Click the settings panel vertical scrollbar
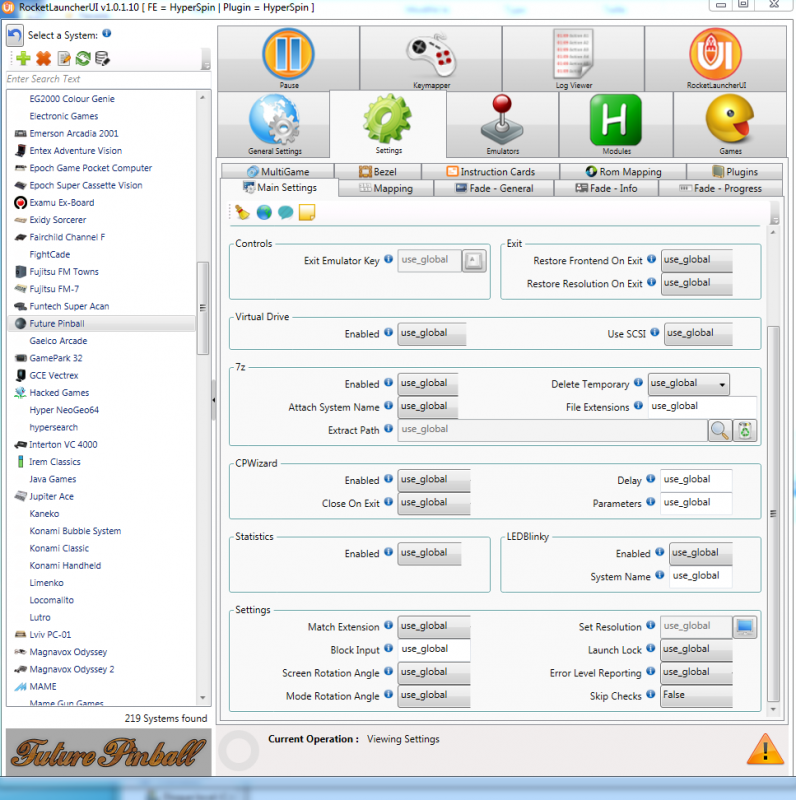This screenshot has width=796, height=800. pos(773,514)
